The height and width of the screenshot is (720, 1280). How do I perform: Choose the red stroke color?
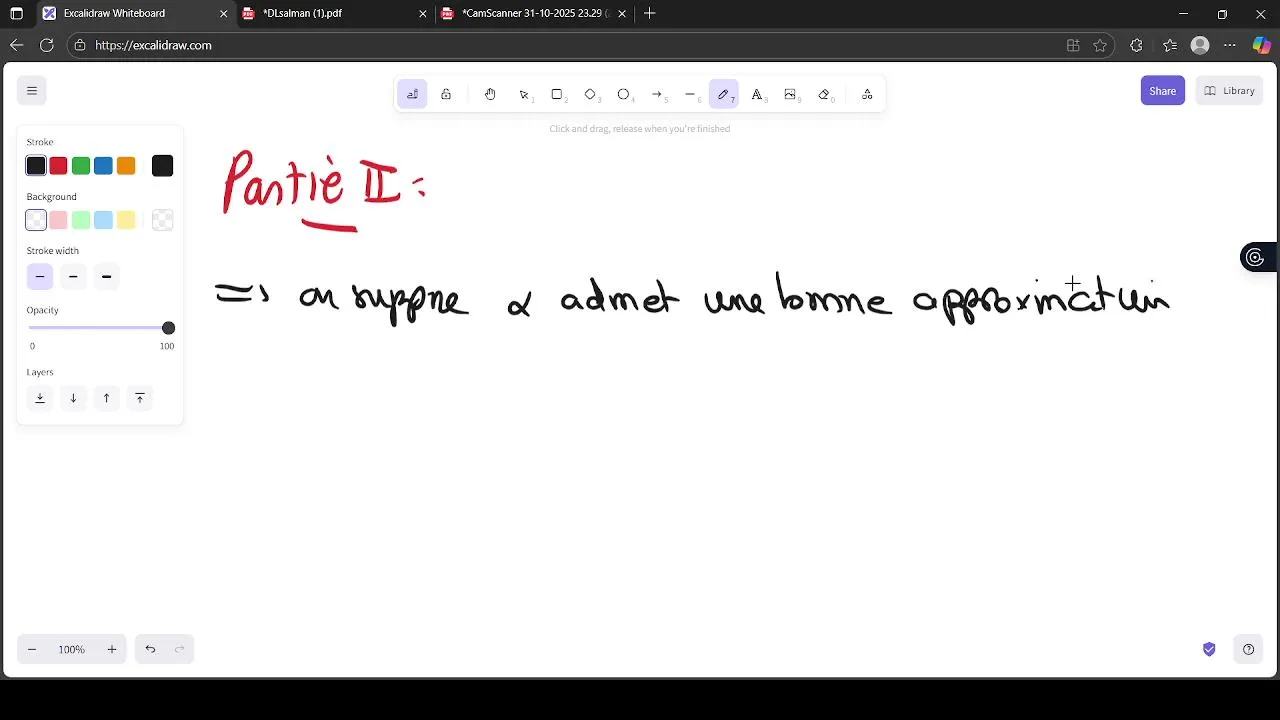[58, 166]
